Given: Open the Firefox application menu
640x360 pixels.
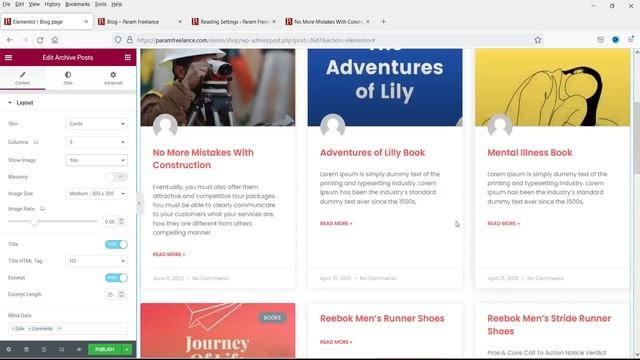Looking at the screenshot, I should [x=631, y=40].
